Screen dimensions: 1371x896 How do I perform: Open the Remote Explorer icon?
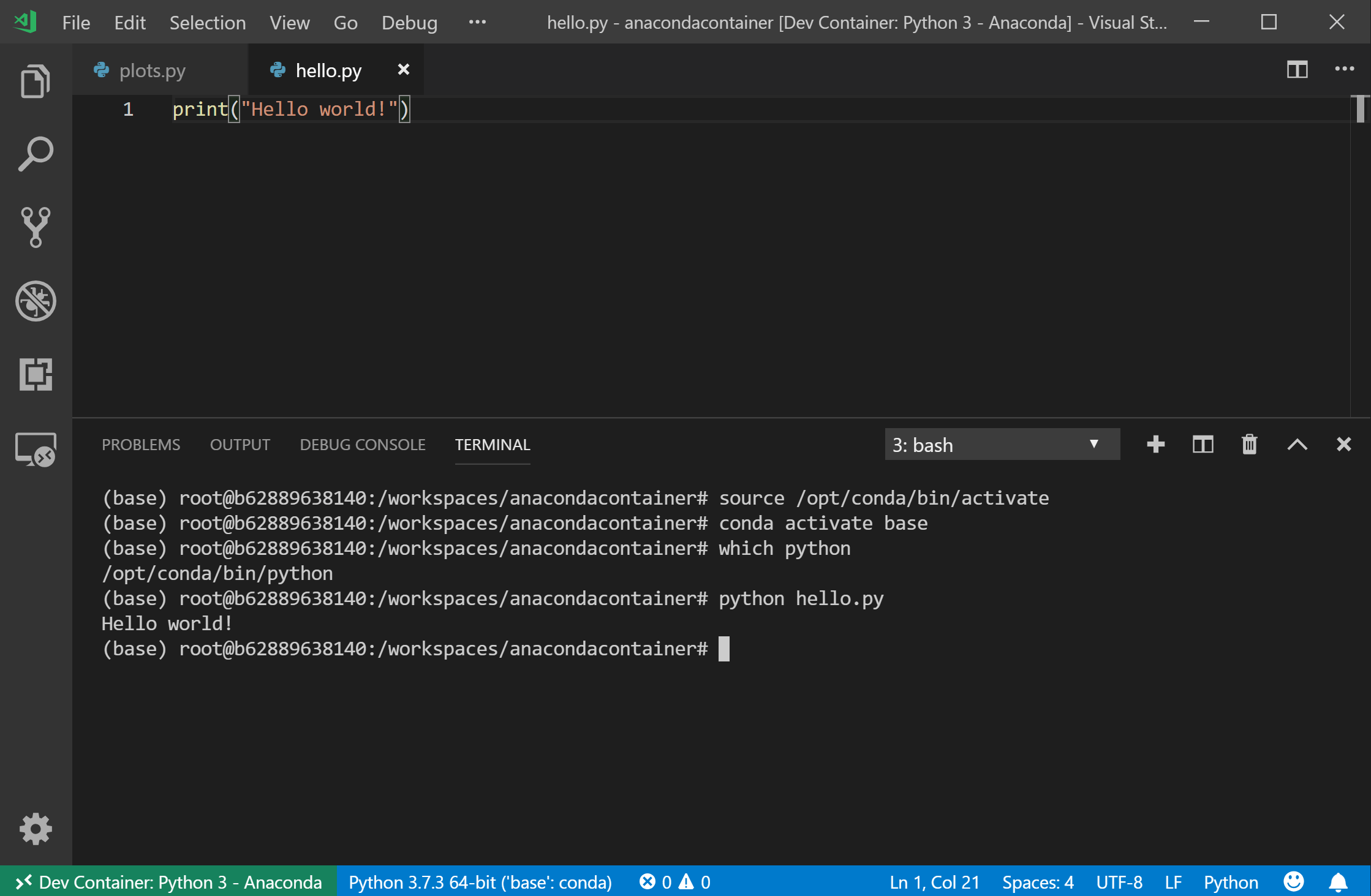pyautogui.click(x=36, y=449)
